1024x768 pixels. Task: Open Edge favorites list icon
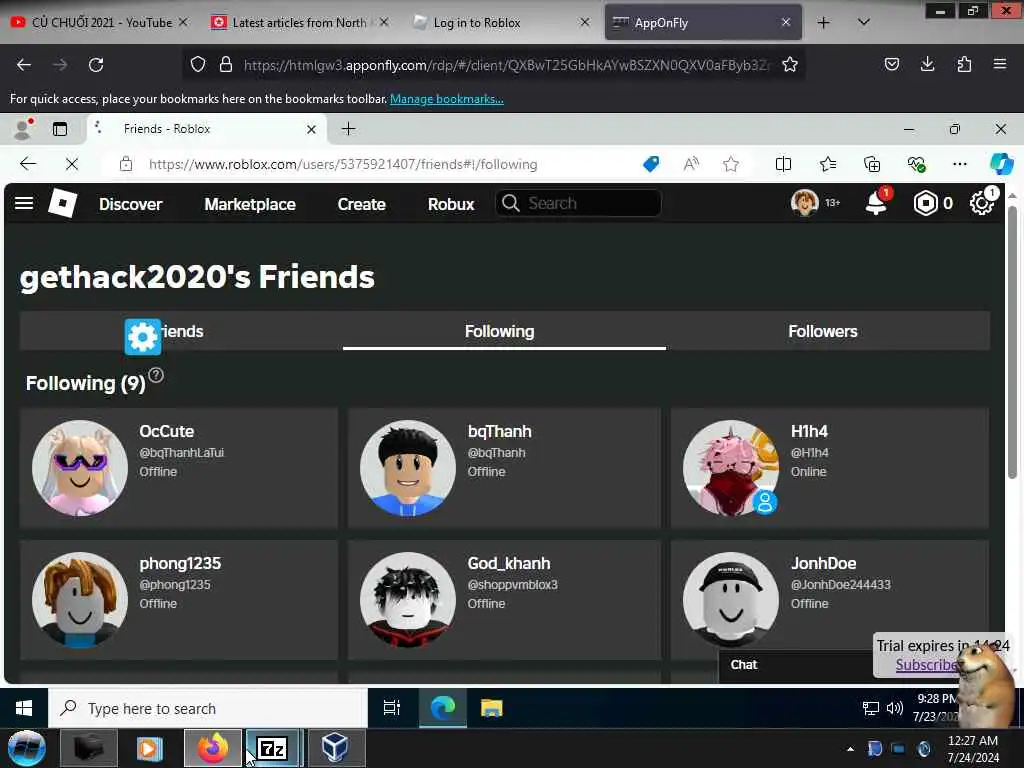click(x=828, y=164)
